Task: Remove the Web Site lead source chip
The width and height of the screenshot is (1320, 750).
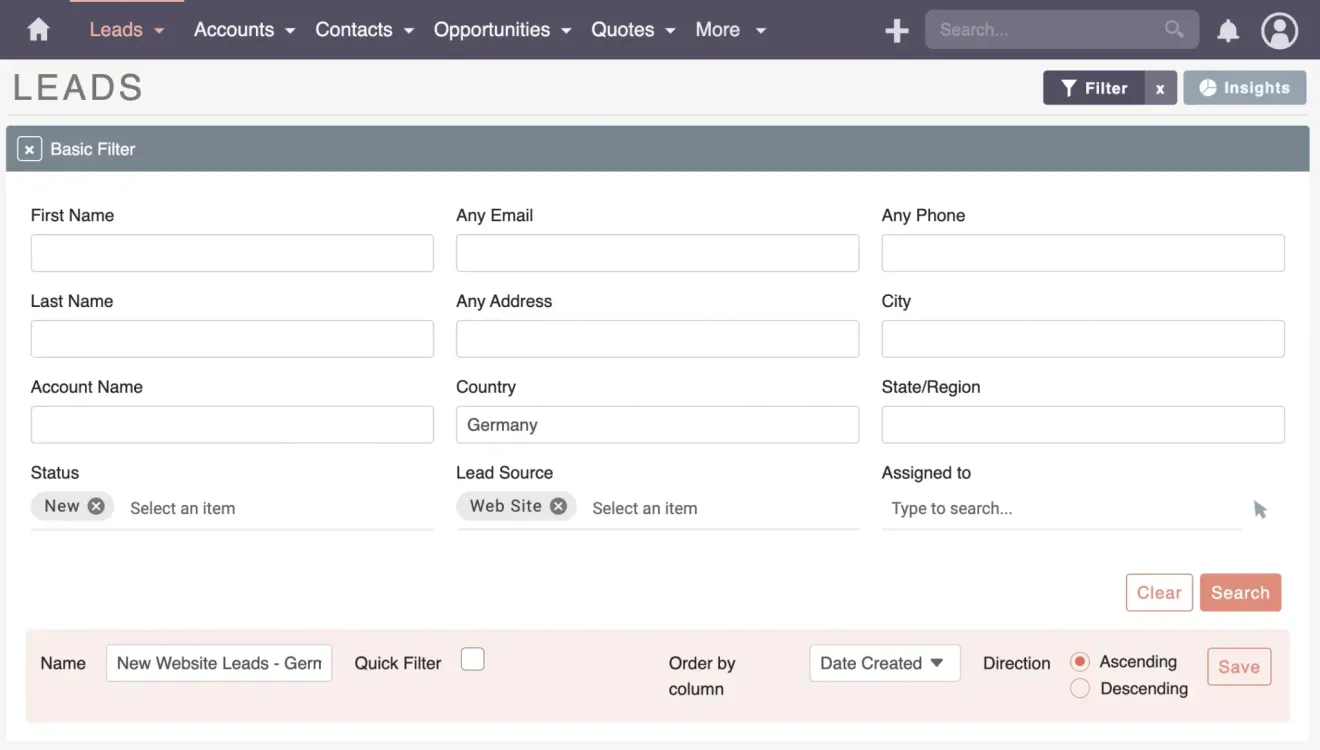Action: pos(559,506)
